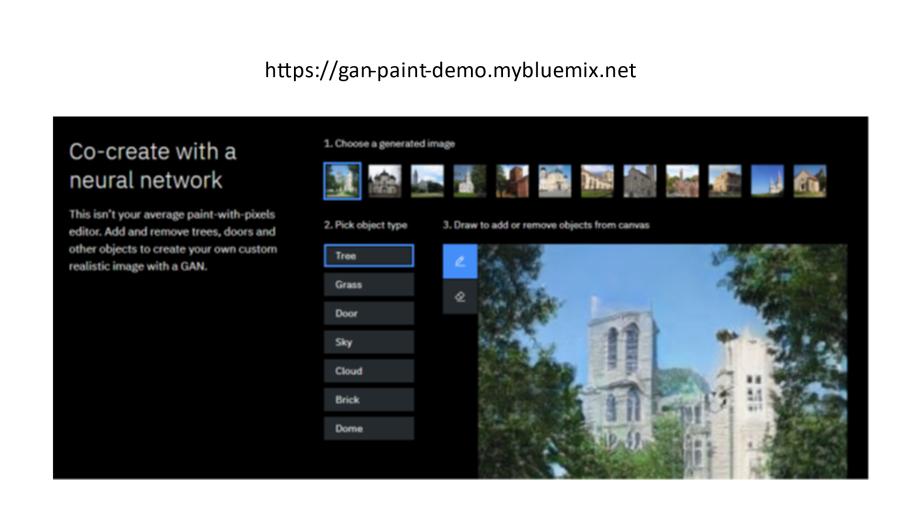Select Brick as the object type
922x519 pixels.
[368, 400]
